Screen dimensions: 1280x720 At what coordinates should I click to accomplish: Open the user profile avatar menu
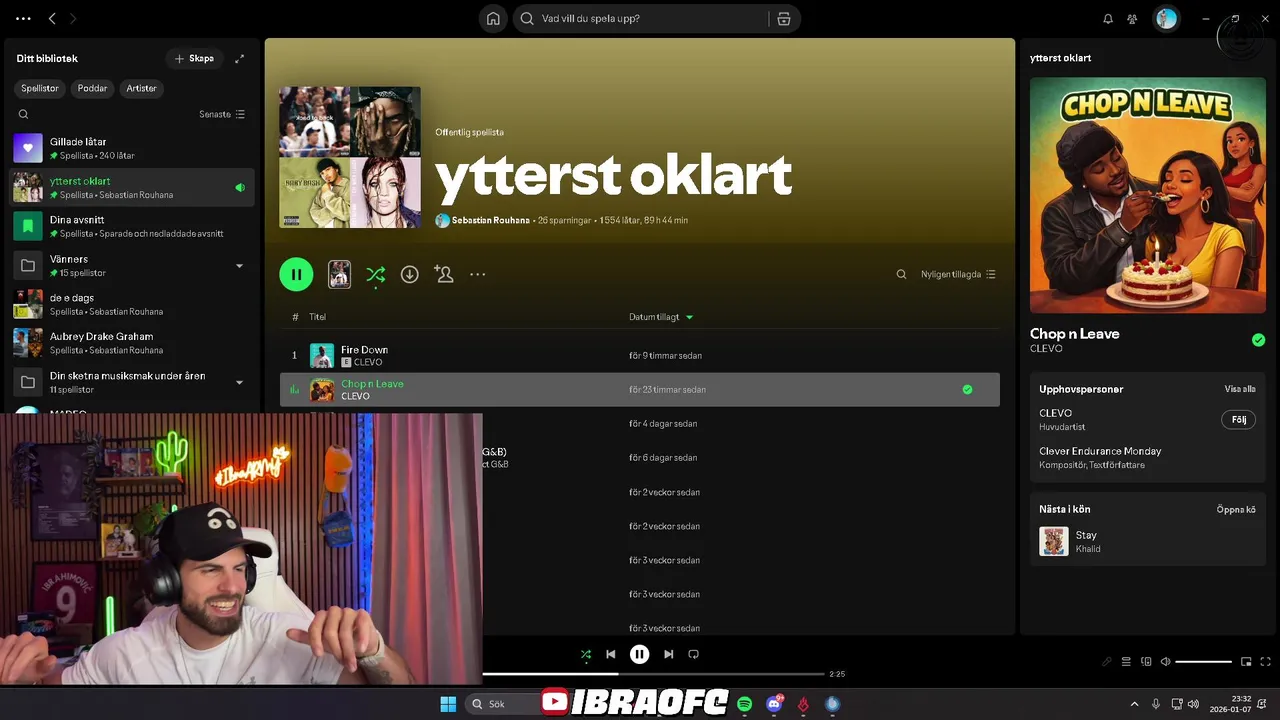tap(1166, 19)
